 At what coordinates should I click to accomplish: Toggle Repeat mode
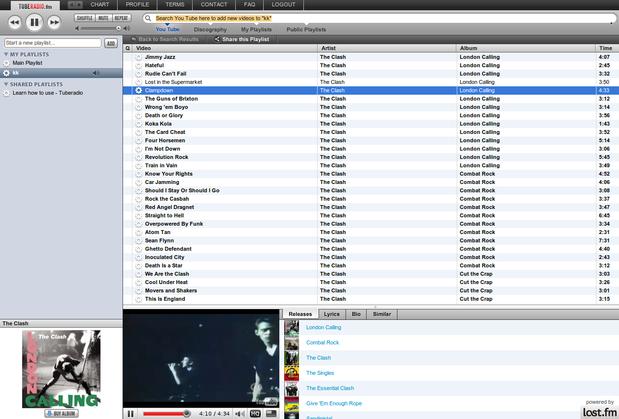pos(121,18)
